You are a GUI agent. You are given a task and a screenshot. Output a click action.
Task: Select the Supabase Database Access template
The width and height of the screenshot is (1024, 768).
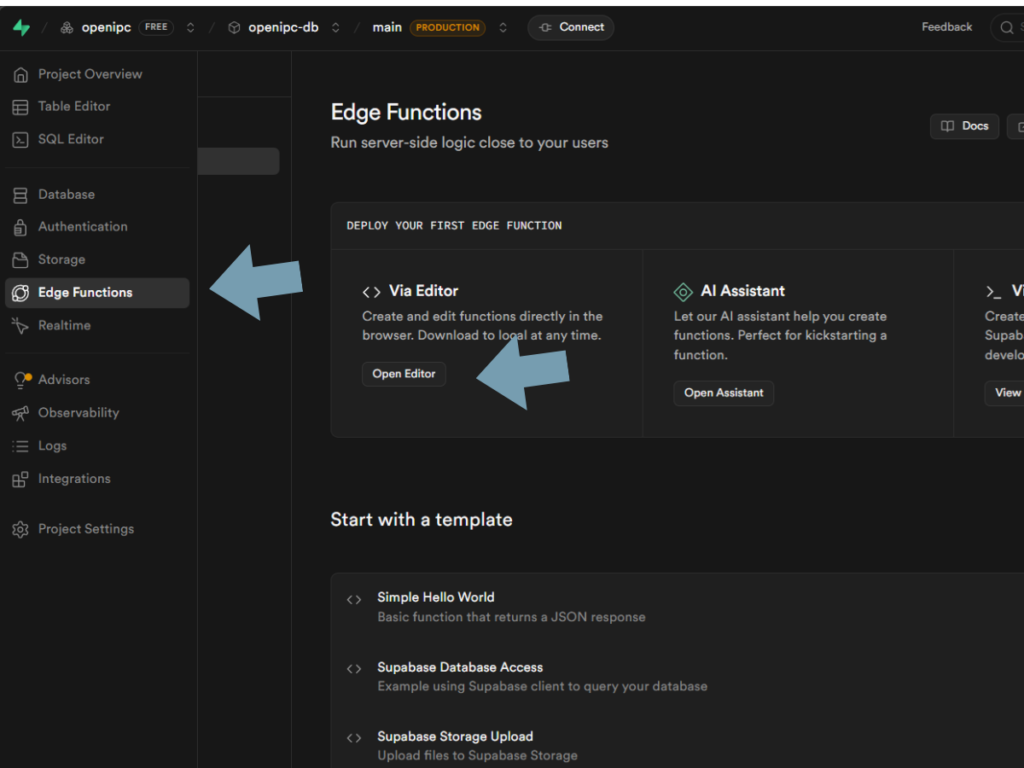(677, 677)
